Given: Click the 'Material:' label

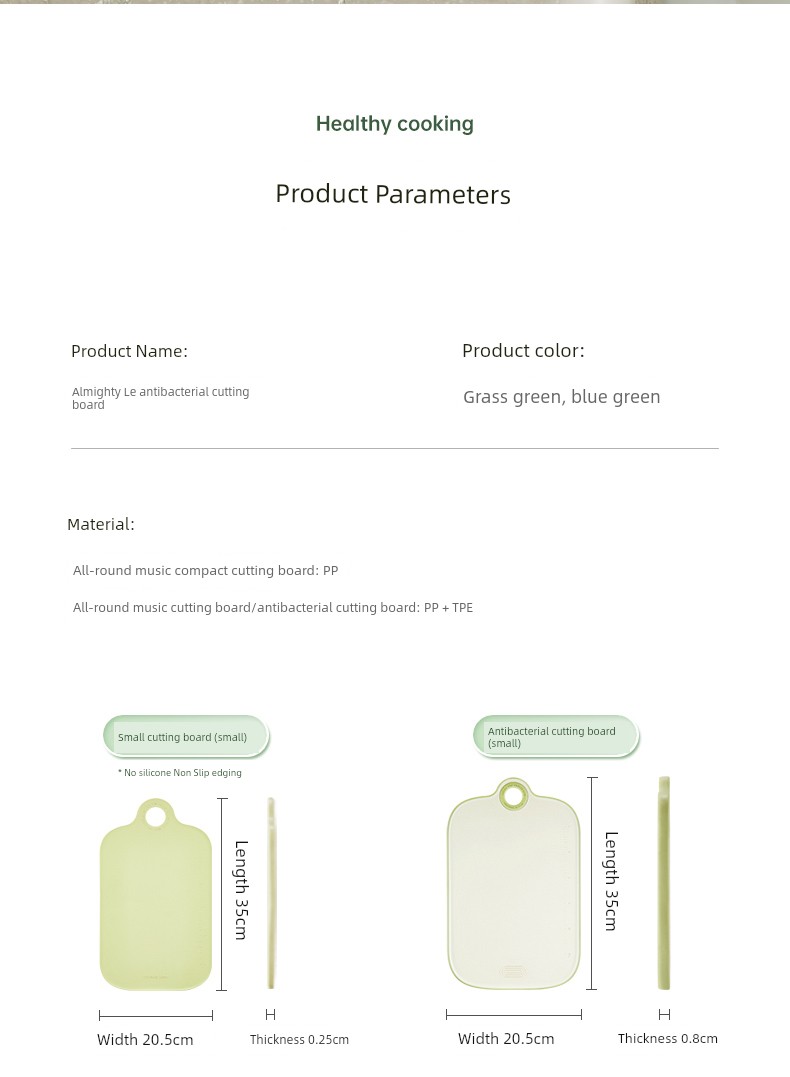Looking at the screenshot, I should click(x=101, y=524).
